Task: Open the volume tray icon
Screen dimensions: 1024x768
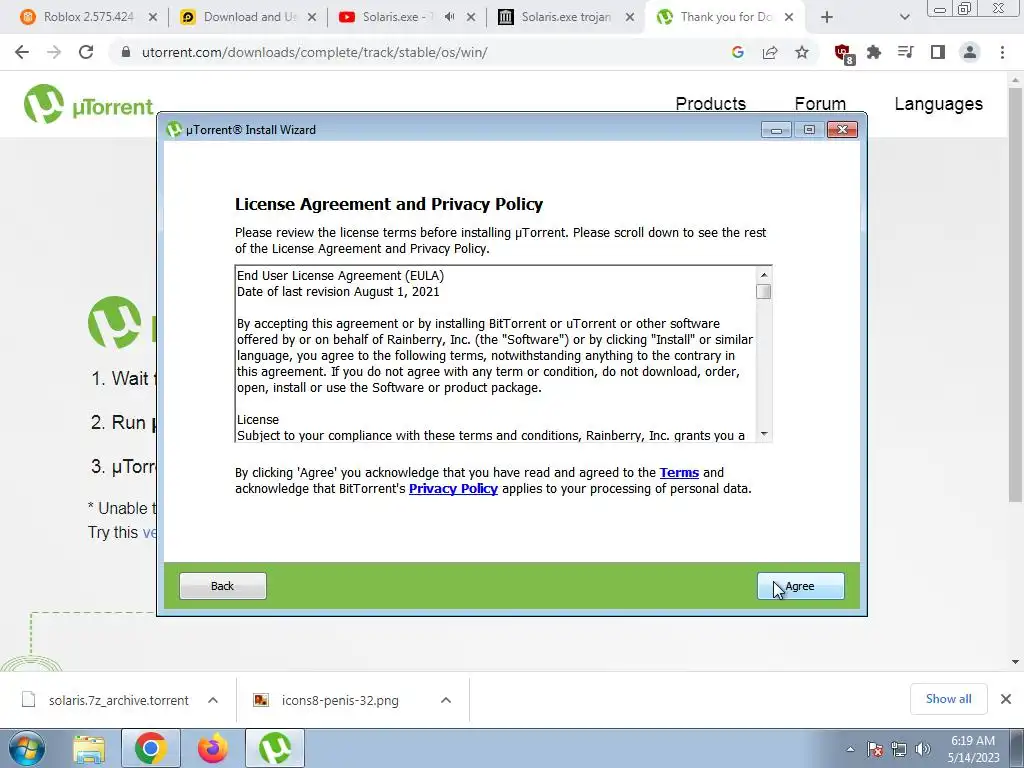Action: (x=923, y=749)
